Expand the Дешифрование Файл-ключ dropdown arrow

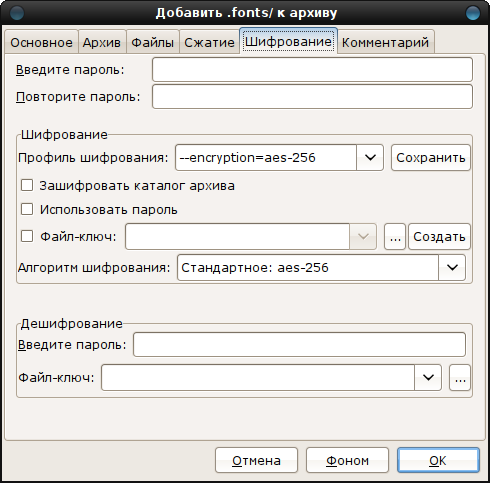click(x=428, y=377)
